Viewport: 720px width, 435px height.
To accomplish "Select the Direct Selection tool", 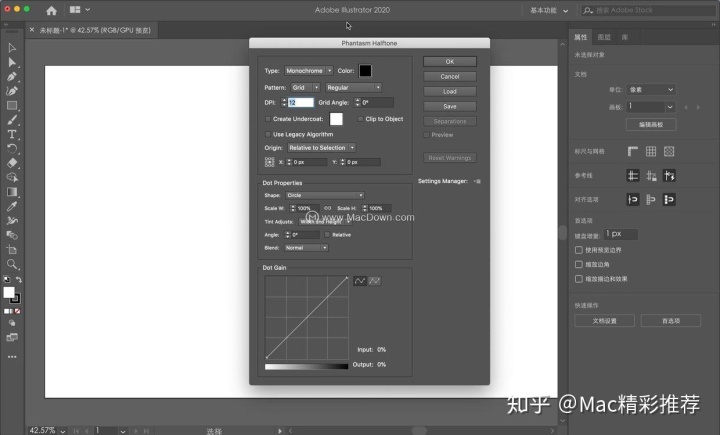I will 12,62.
